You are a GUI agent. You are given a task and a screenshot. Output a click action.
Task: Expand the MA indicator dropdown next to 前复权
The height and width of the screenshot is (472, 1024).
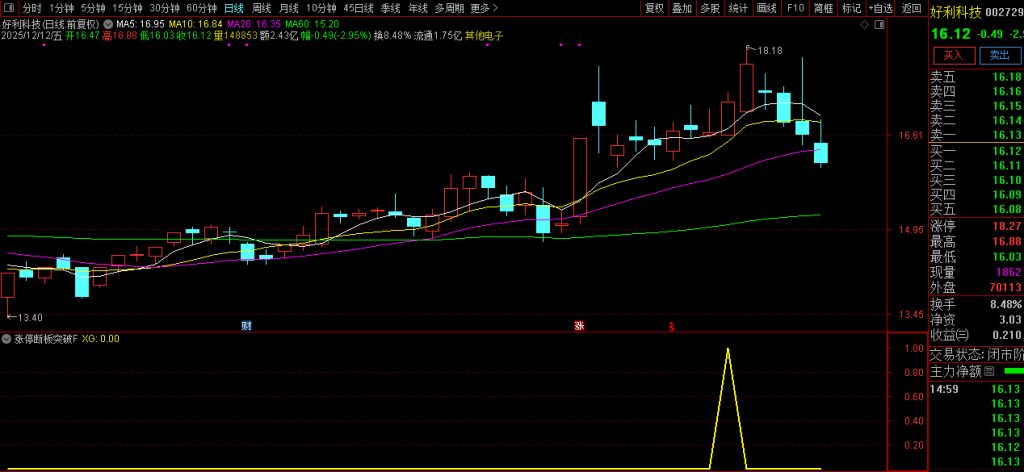click(108, 22)
